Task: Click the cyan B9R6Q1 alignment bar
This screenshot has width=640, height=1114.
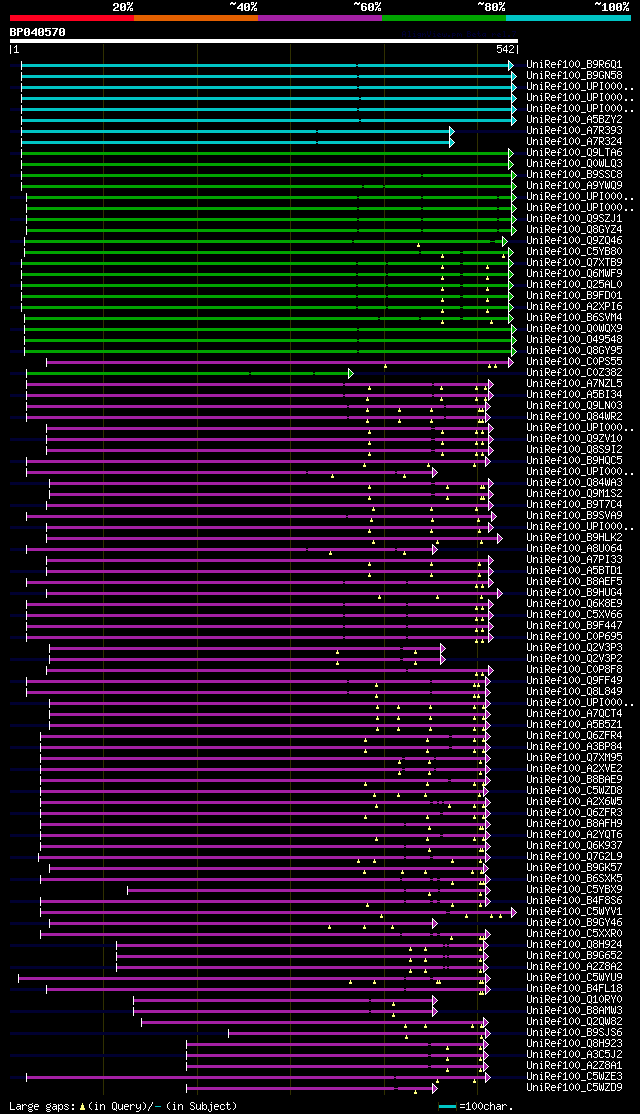Action: [x=267, y=65]
